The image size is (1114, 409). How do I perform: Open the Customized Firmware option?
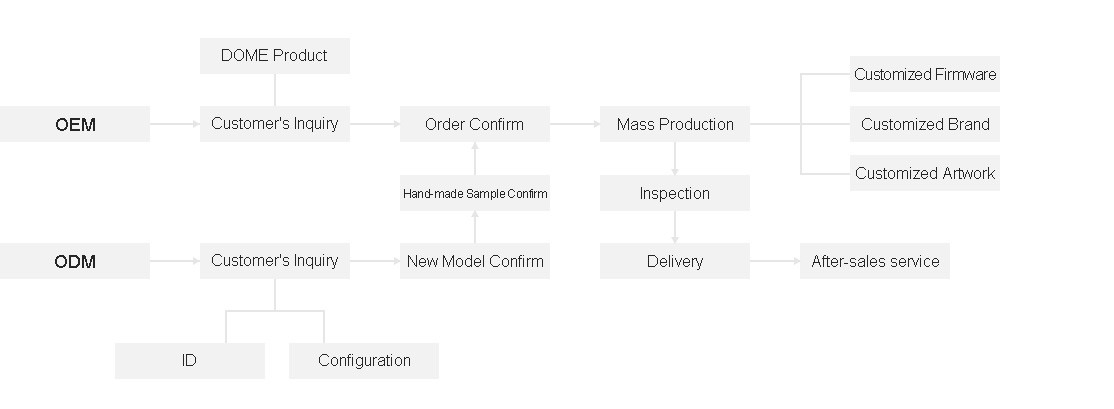pos(924,74)
